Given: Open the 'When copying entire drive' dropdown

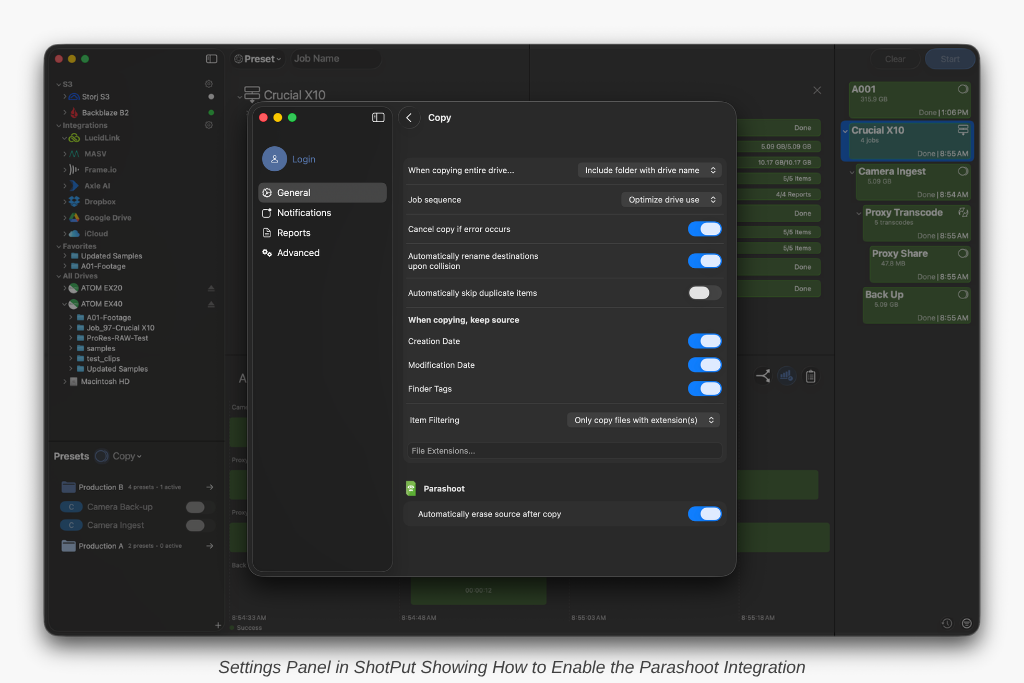Looking at the screenshot, I should tap(649, 170).
